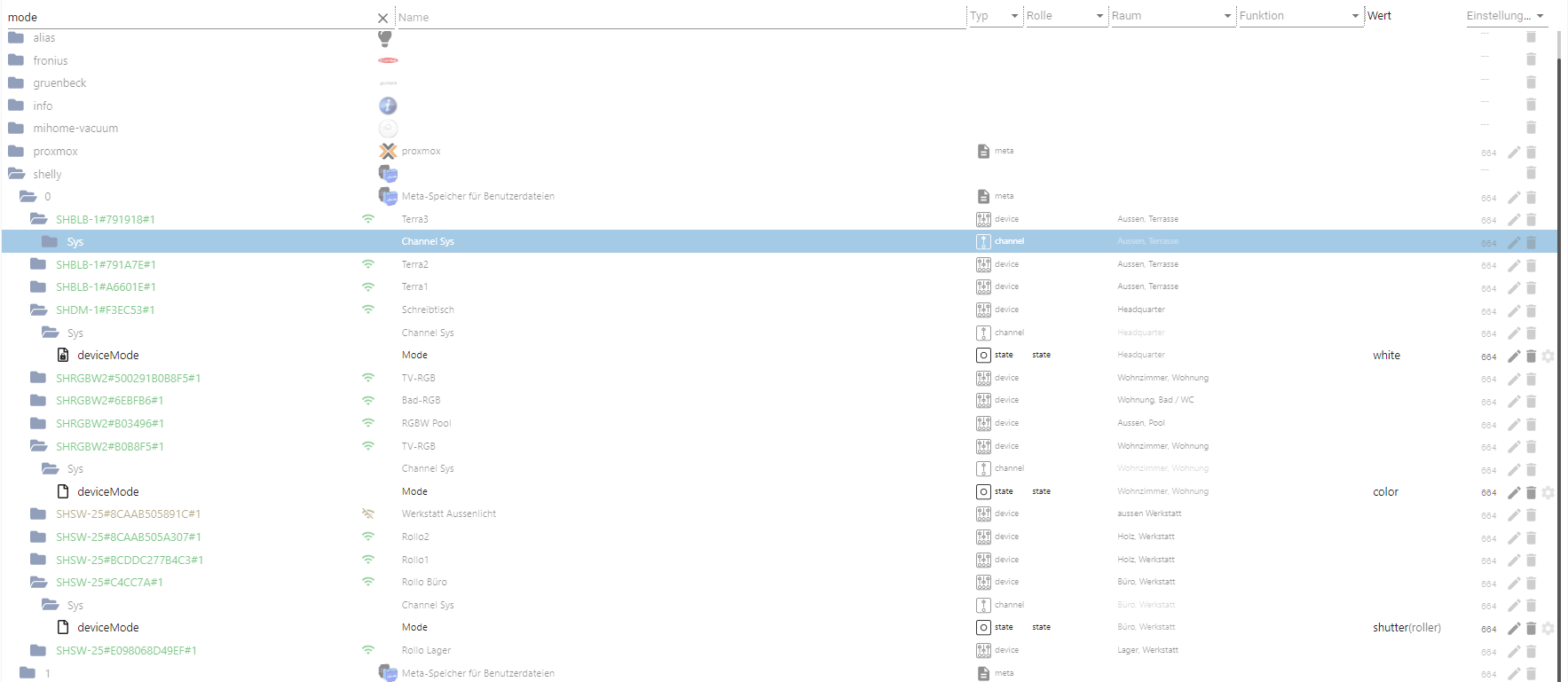Edit the proxmox object with pencil icon

click(x=1514, y=153)
